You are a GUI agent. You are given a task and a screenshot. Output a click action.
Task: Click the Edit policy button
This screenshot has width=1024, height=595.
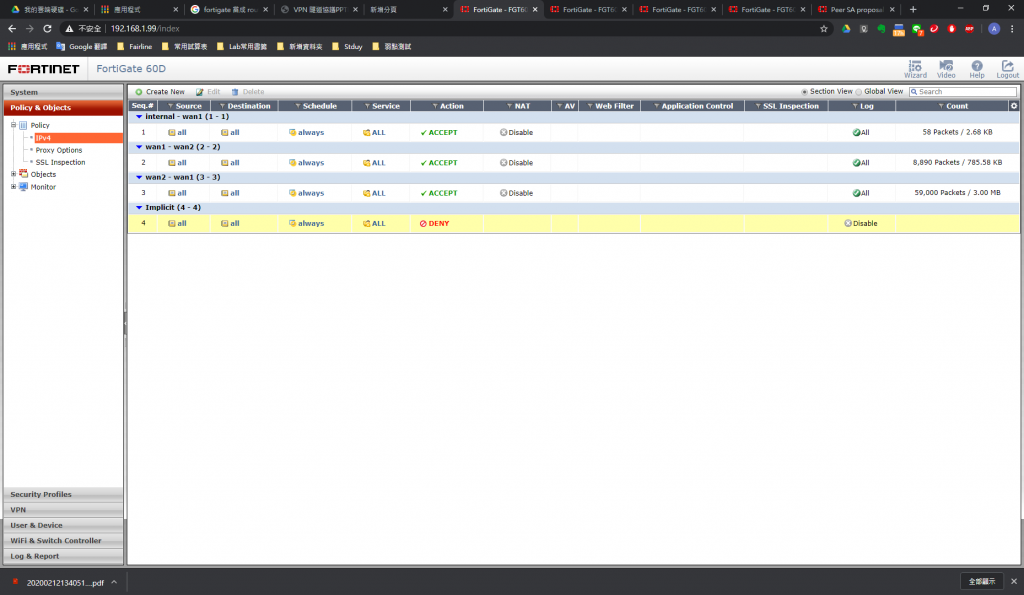pos(208,92)
